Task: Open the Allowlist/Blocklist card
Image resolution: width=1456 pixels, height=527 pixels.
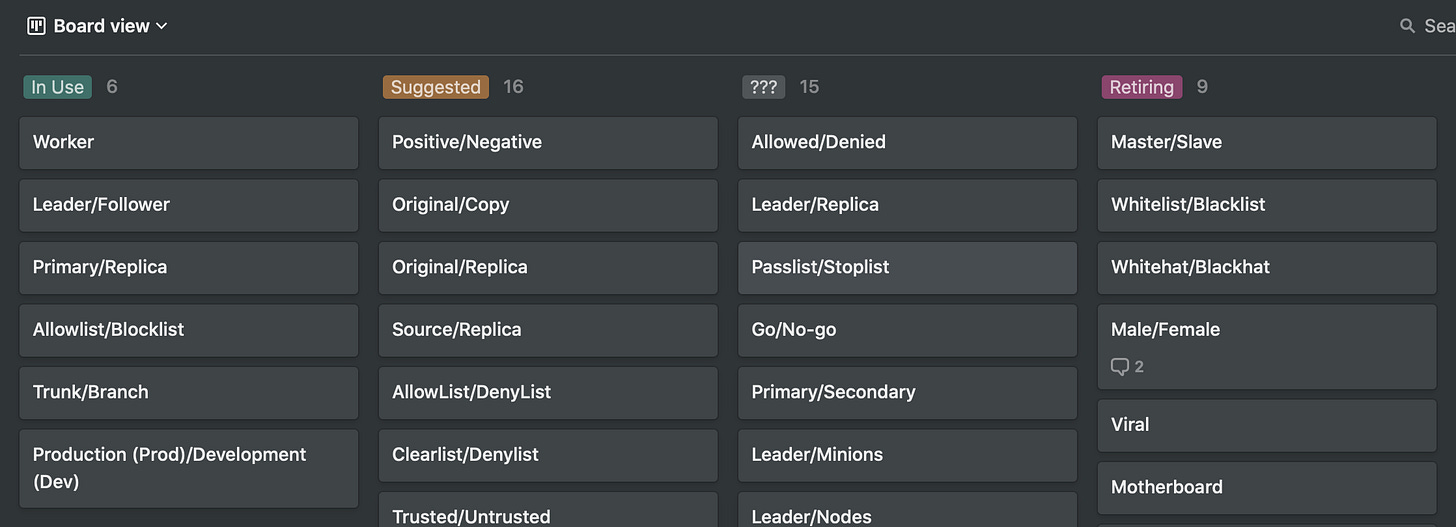Action: coord(189,330)
